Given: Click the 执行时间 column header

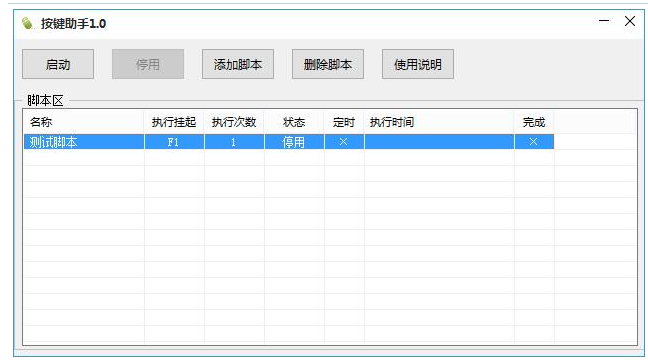Looking at the screenshot, I should (439, 122).
